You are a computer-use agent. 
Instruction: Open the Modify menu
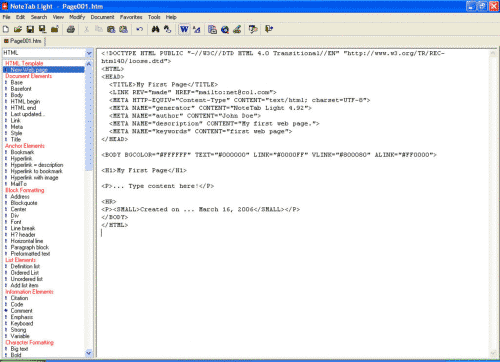77,17
